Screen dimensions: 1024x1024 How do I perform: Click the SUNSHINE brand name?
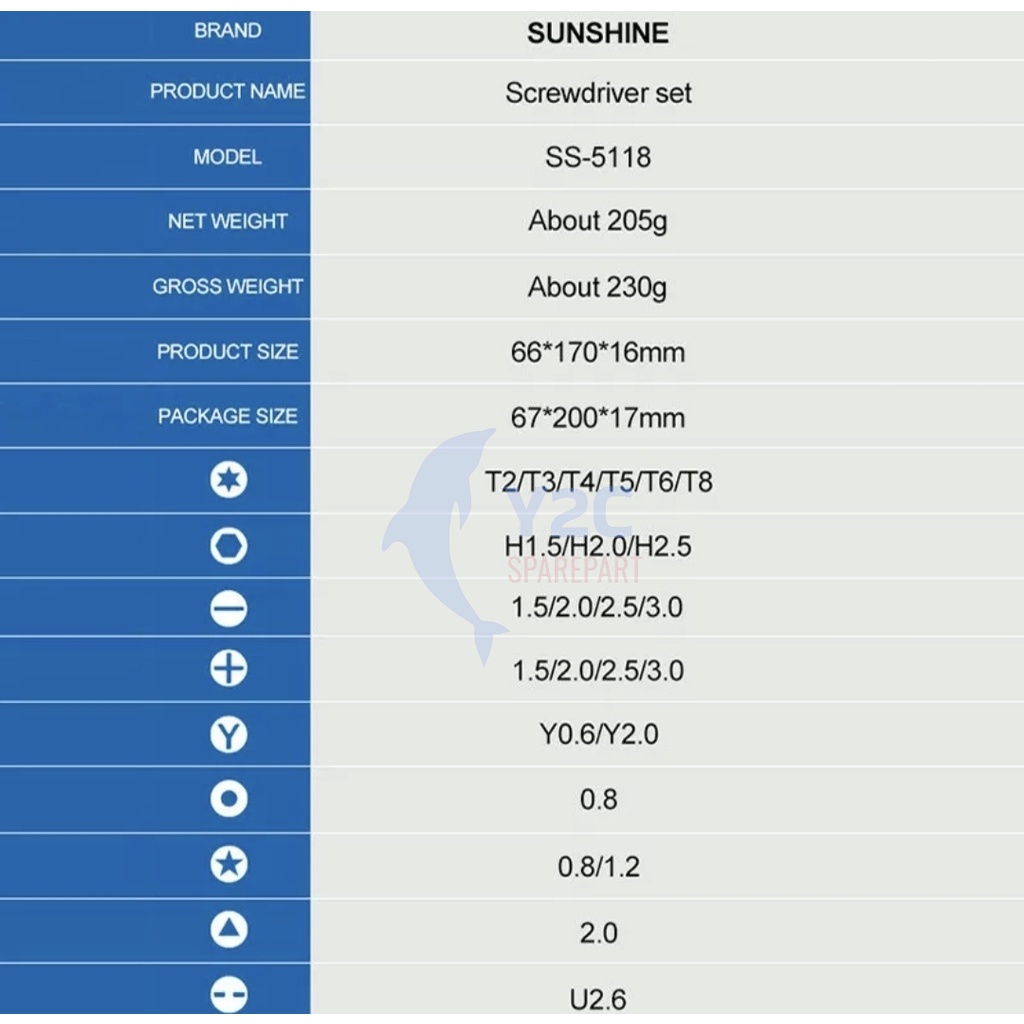598,33
